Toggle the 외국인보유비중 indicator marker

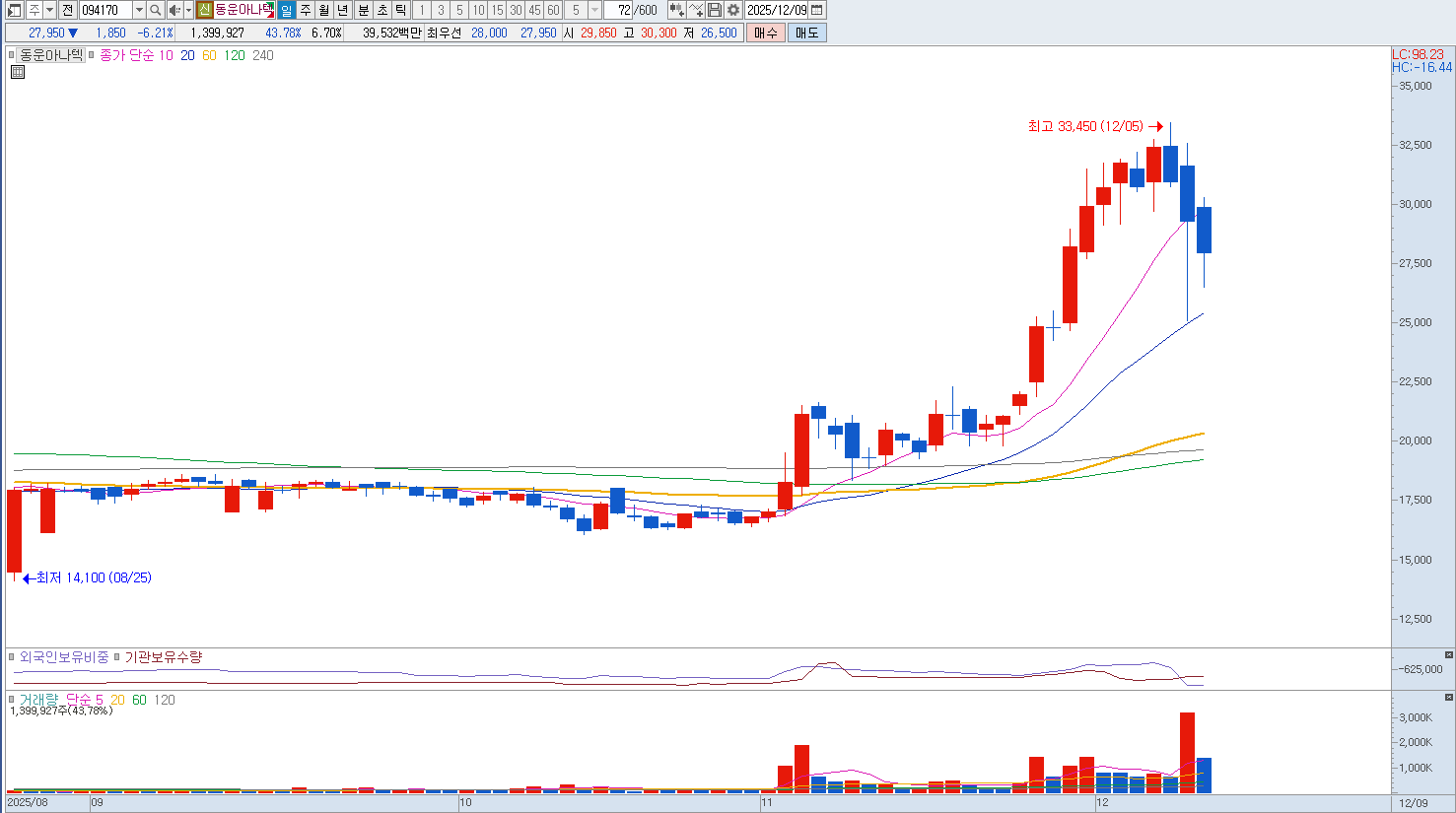coord(12,657)
